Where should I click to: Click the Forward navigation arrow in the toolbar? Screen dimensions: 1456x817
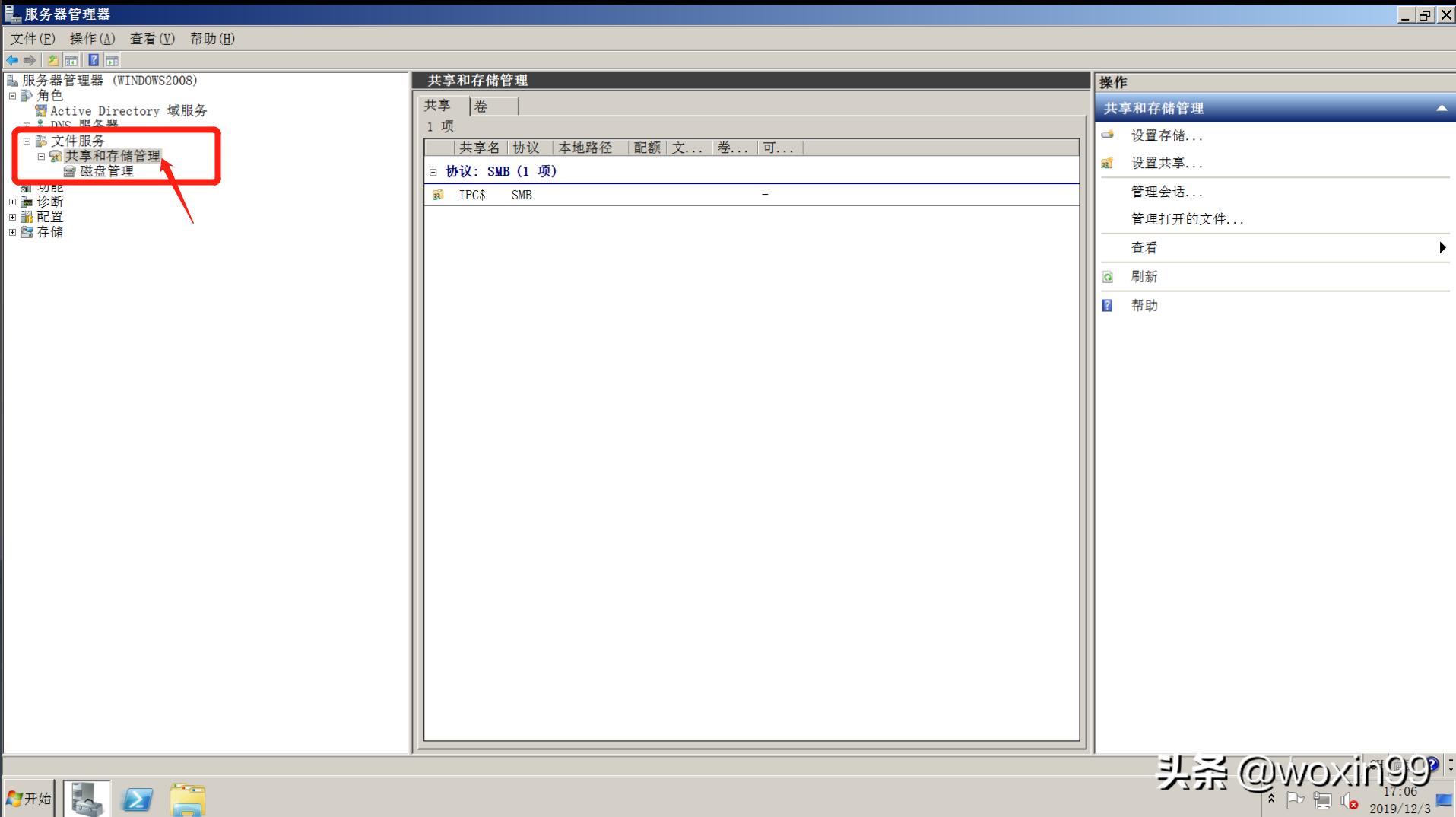(29, 60)
